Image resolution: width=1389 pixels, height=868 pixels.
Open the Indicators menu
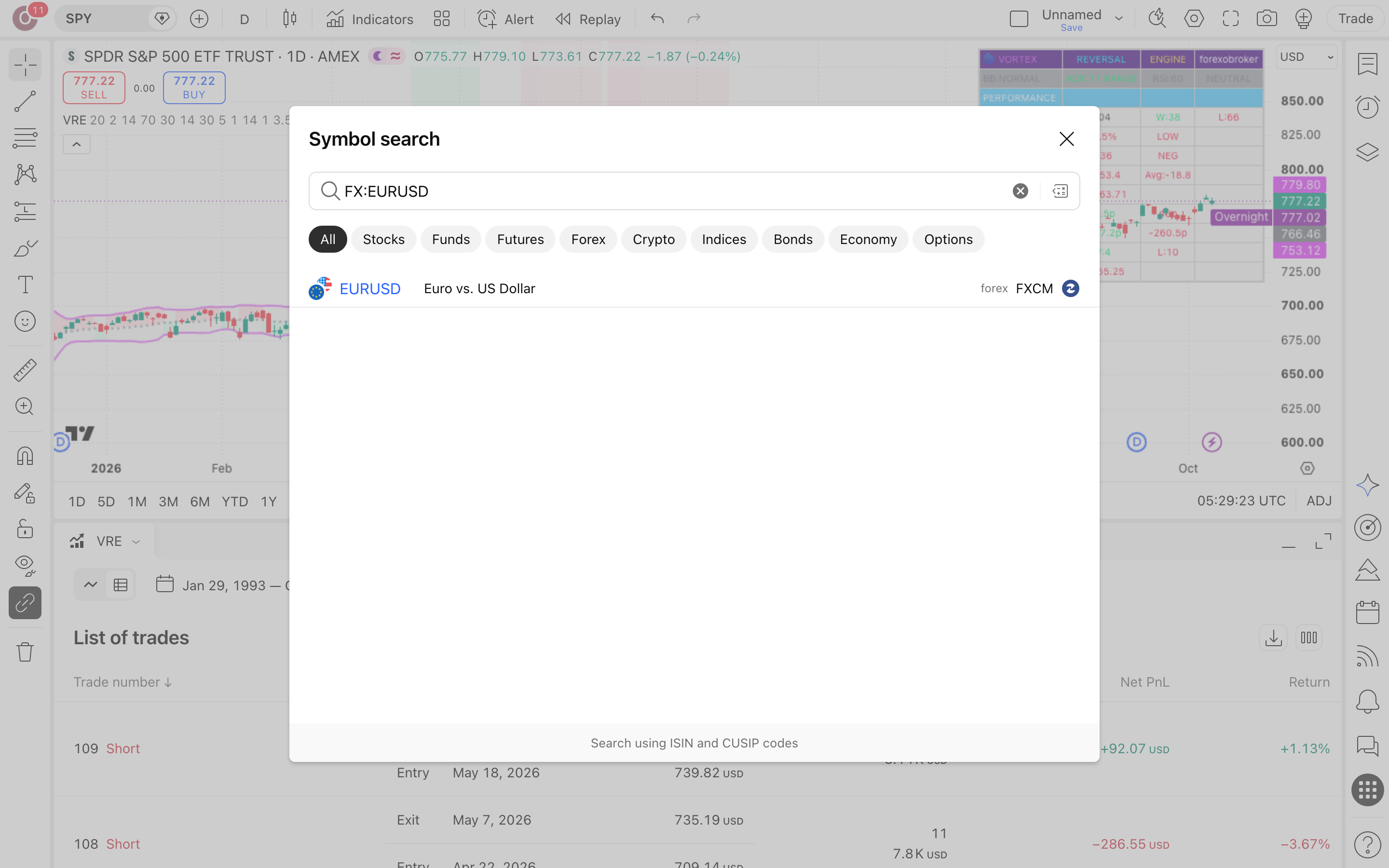pos(369,19)
